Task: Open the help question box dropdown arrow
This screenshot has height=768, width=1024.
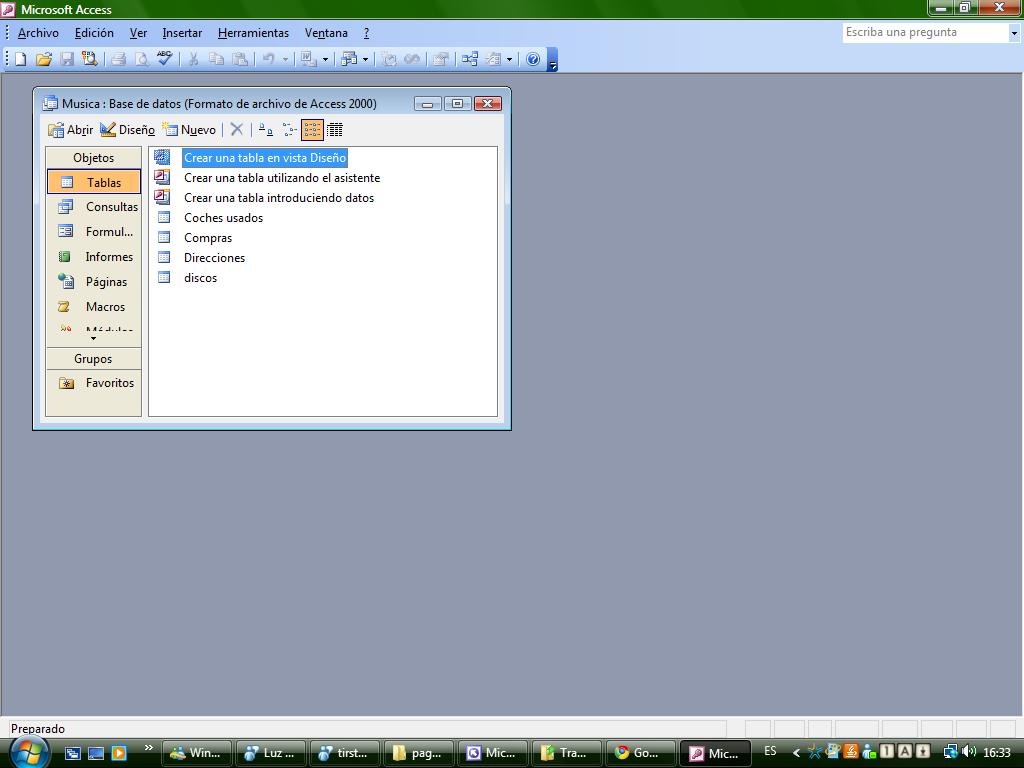Action: click(1014, 33)
